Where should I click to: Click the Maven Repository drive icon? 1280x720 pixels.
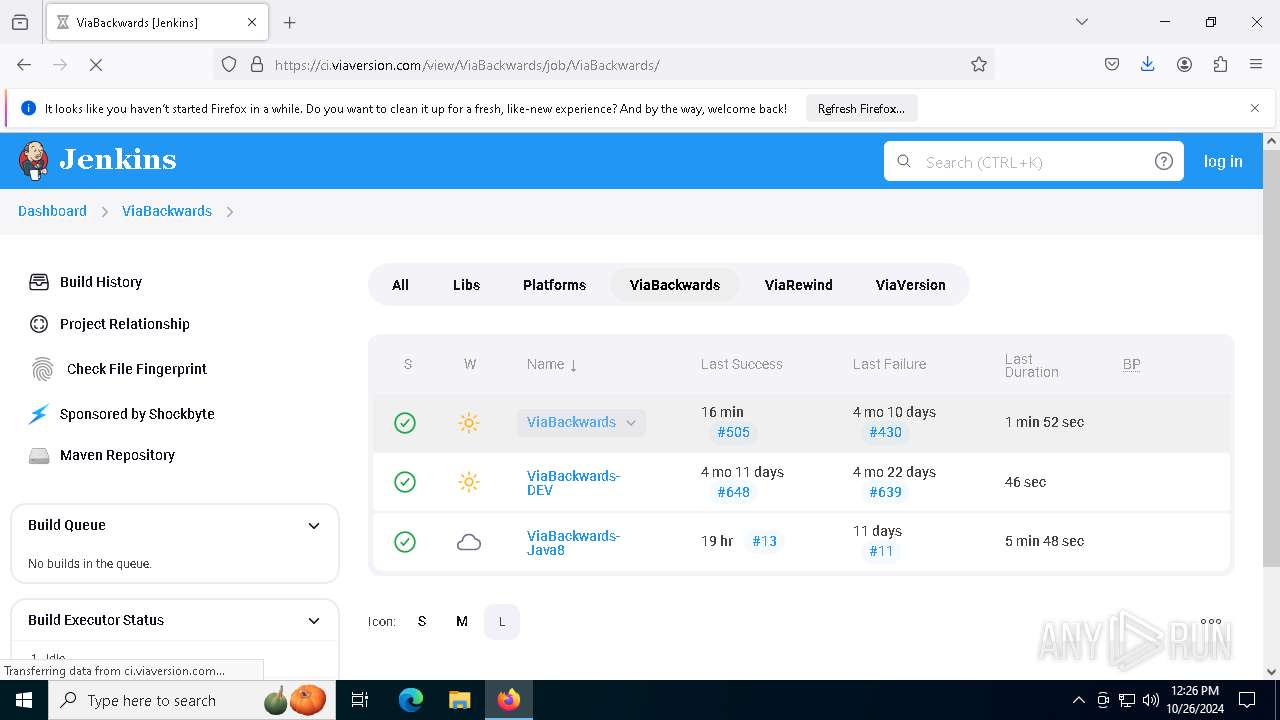point(39,455)
